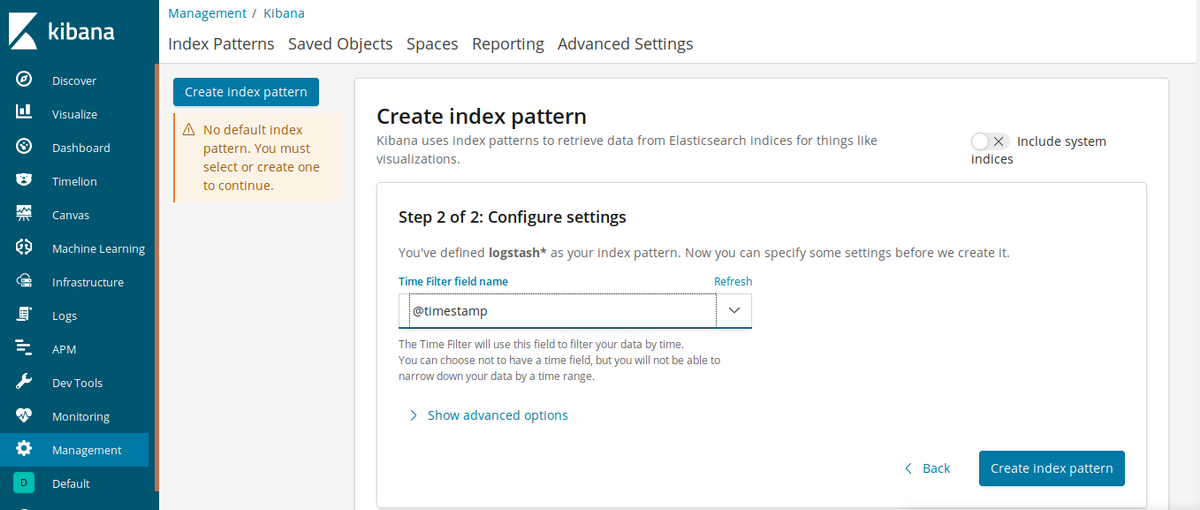Click the Dashboard gauge icon
This screenshot has height=510, width=1200.
(25, 147)
